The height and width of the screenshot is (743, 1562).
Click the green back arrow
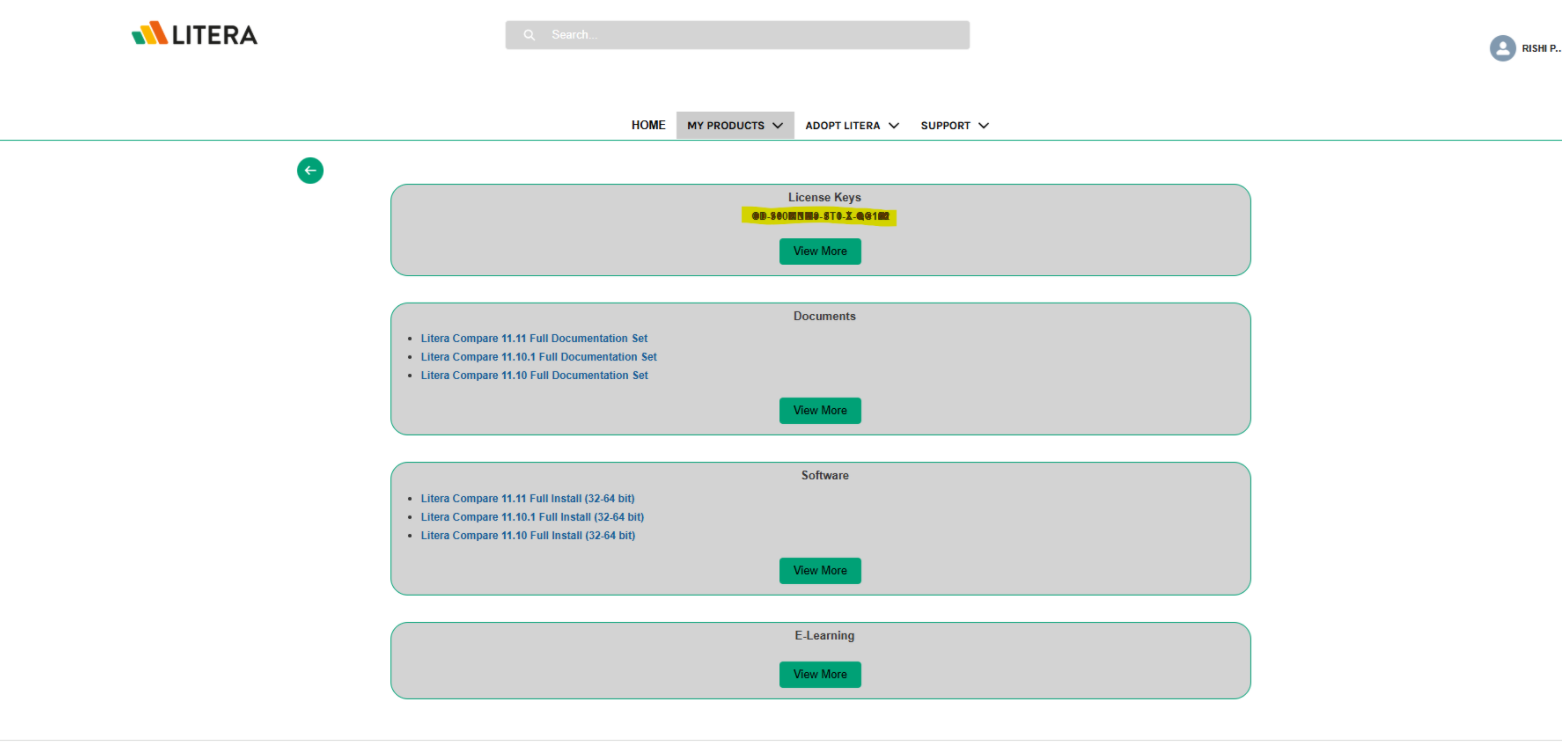310,170
